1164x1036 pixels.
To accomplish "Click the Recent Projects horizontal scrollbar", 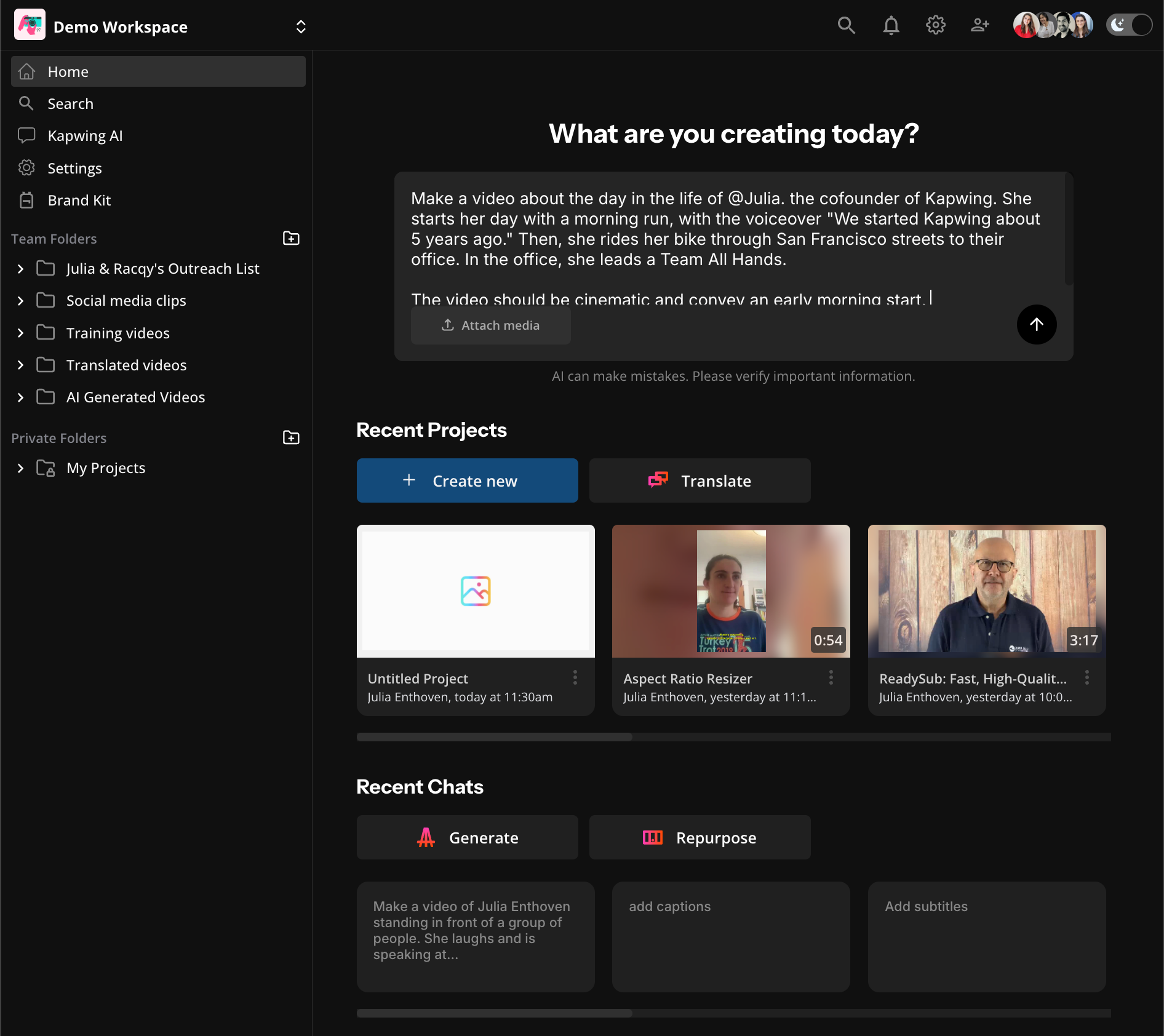I will click(495, 737).
